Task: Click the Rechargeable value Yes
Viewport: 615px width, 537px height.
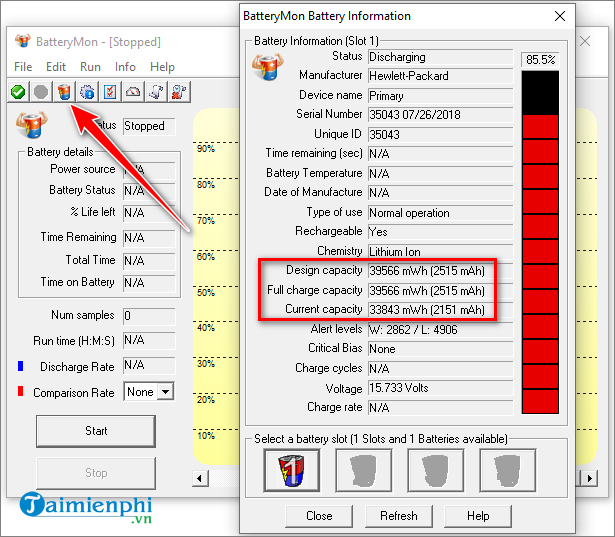Action: (x=440, y=232)
